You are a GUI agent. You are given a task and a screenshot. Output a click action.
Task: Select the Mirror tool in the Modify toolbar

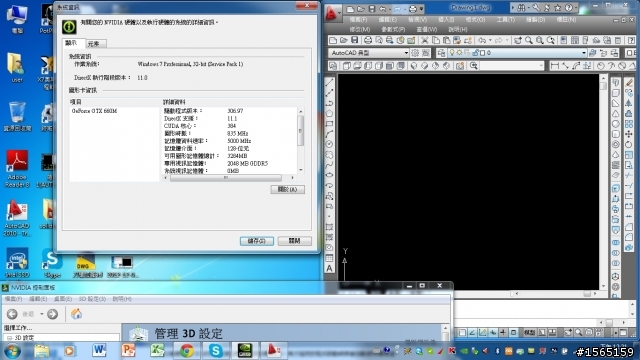click(629, 103)
